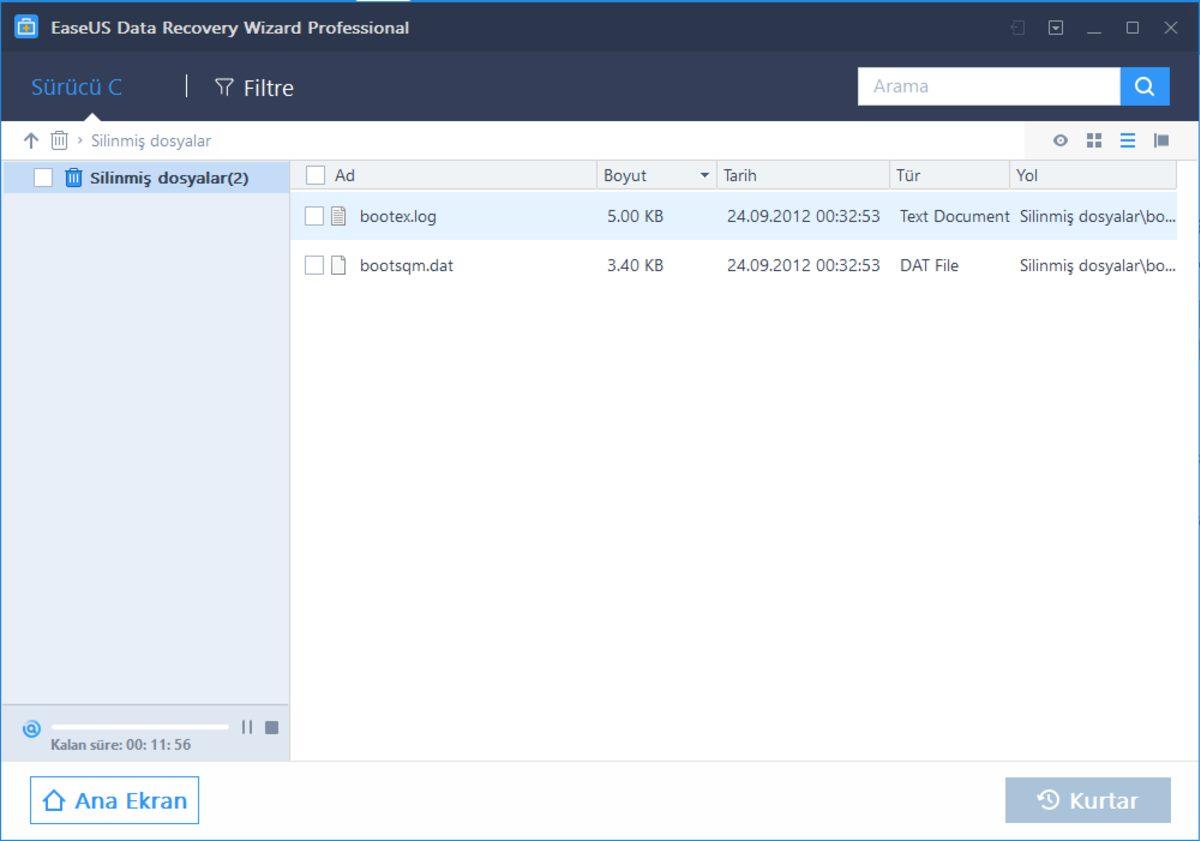Viewport: 1200px width, 841px height.
Task: Open the preview eye icon on the toolbar
Action: click(1060, 140)
